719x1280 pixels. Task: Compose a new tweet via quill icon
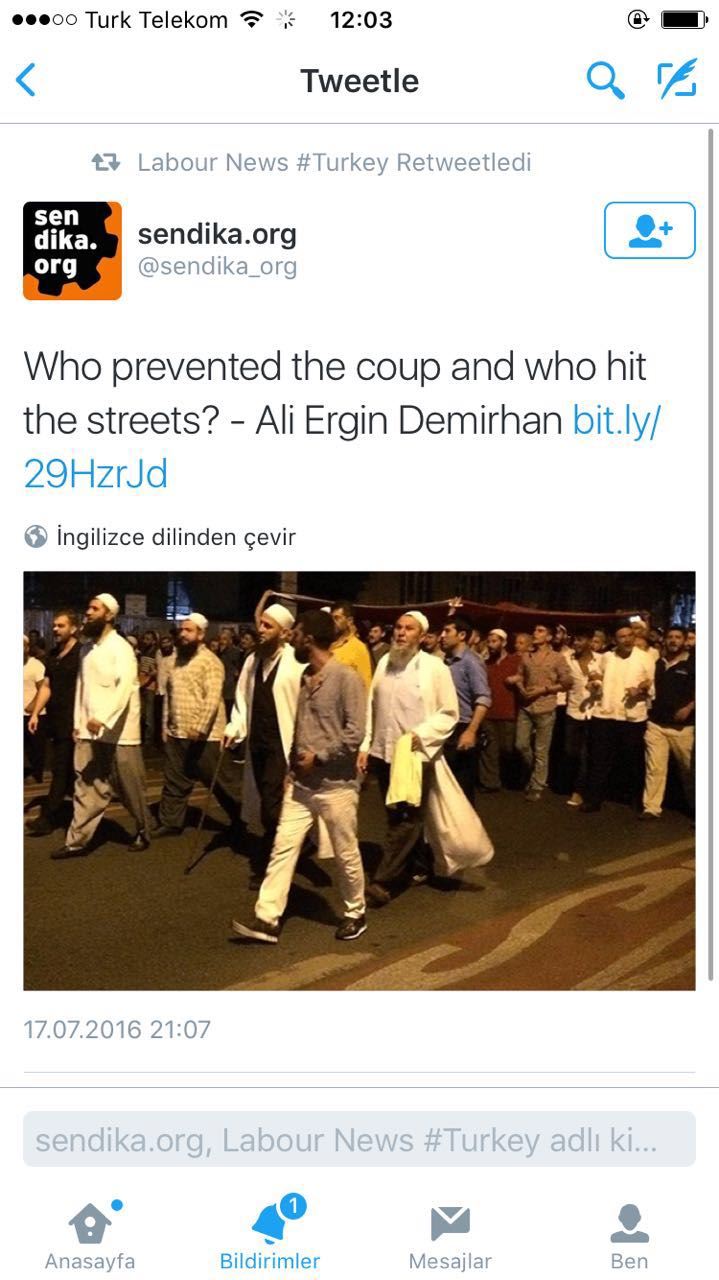click(x=677, y=79)
